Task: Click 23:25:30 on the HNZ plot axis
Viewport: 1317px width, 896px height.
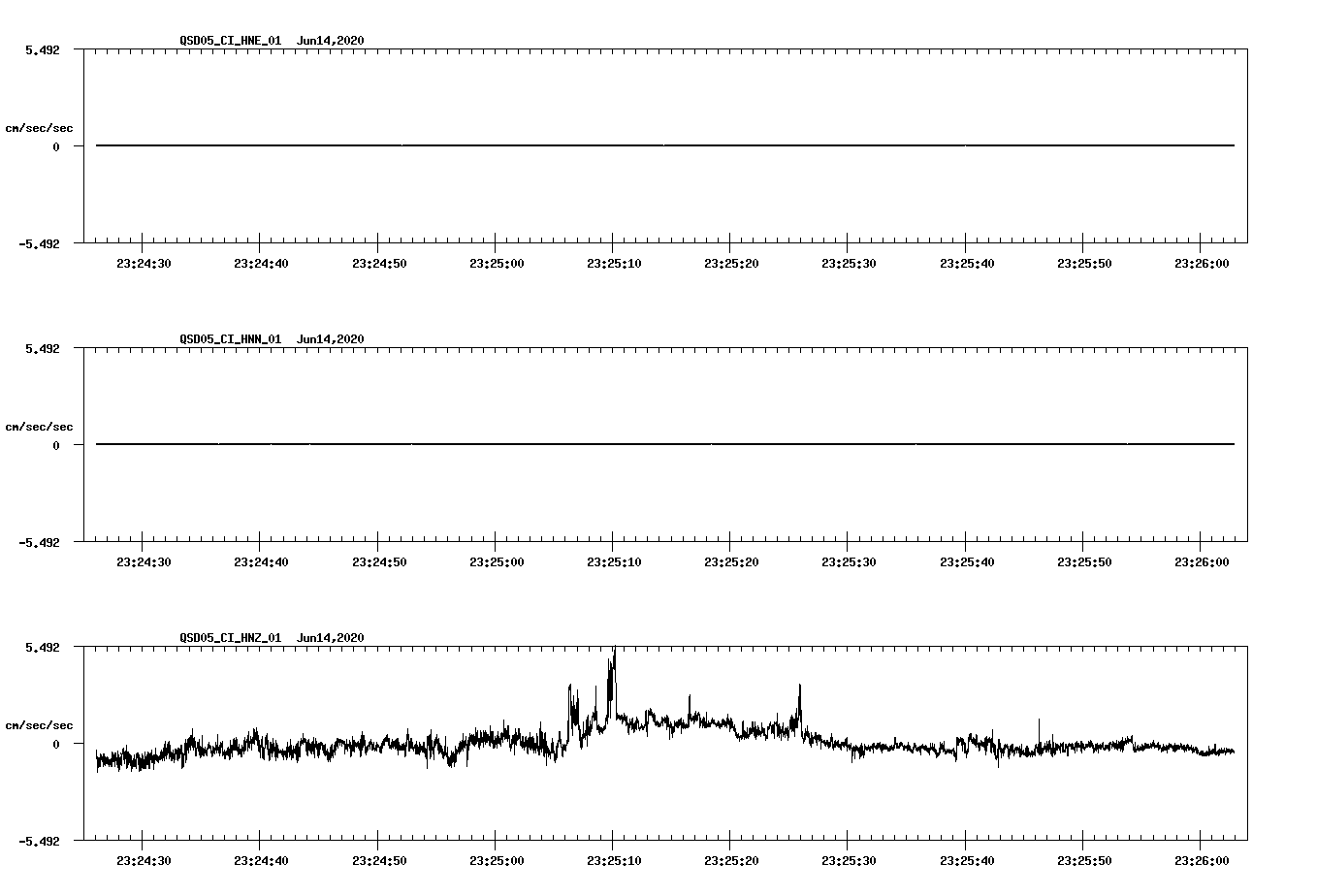Action: [849, 861]
